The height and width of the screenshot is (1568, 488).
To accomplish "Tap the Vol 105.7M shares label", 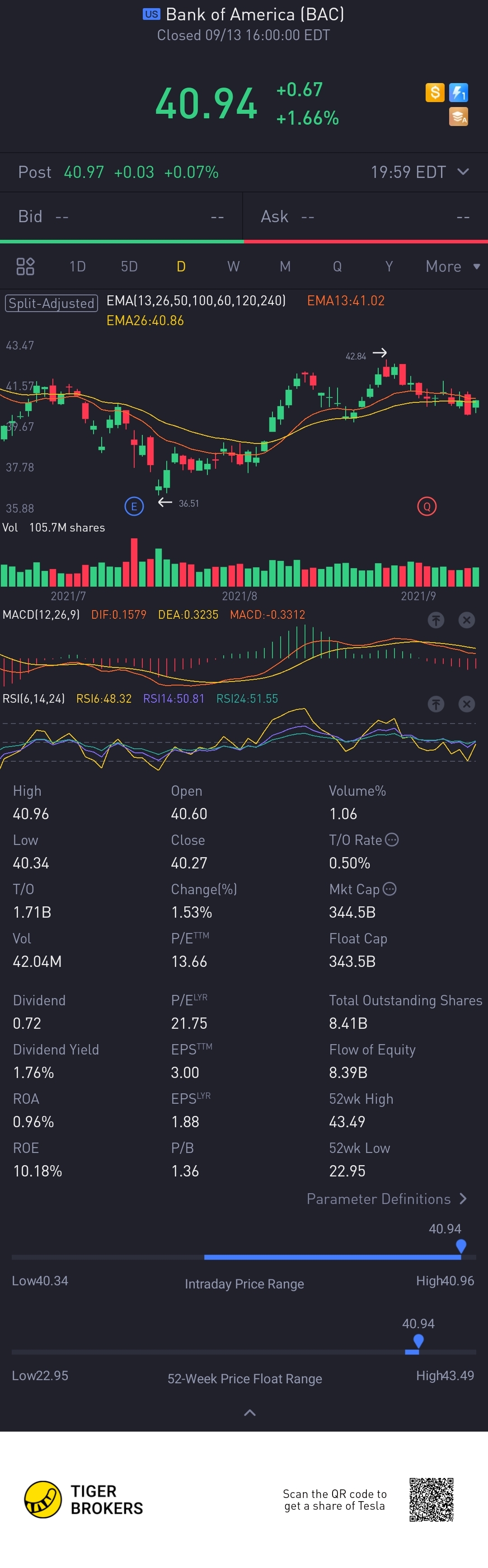I will 54,527.
